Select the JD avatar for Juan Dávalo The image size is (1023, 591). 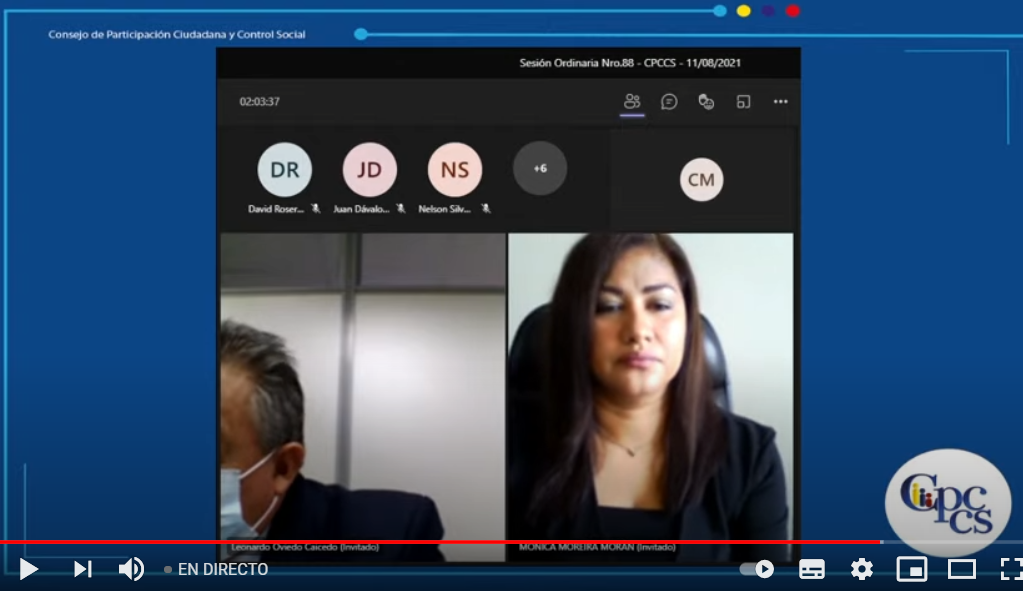pos(370,170)
